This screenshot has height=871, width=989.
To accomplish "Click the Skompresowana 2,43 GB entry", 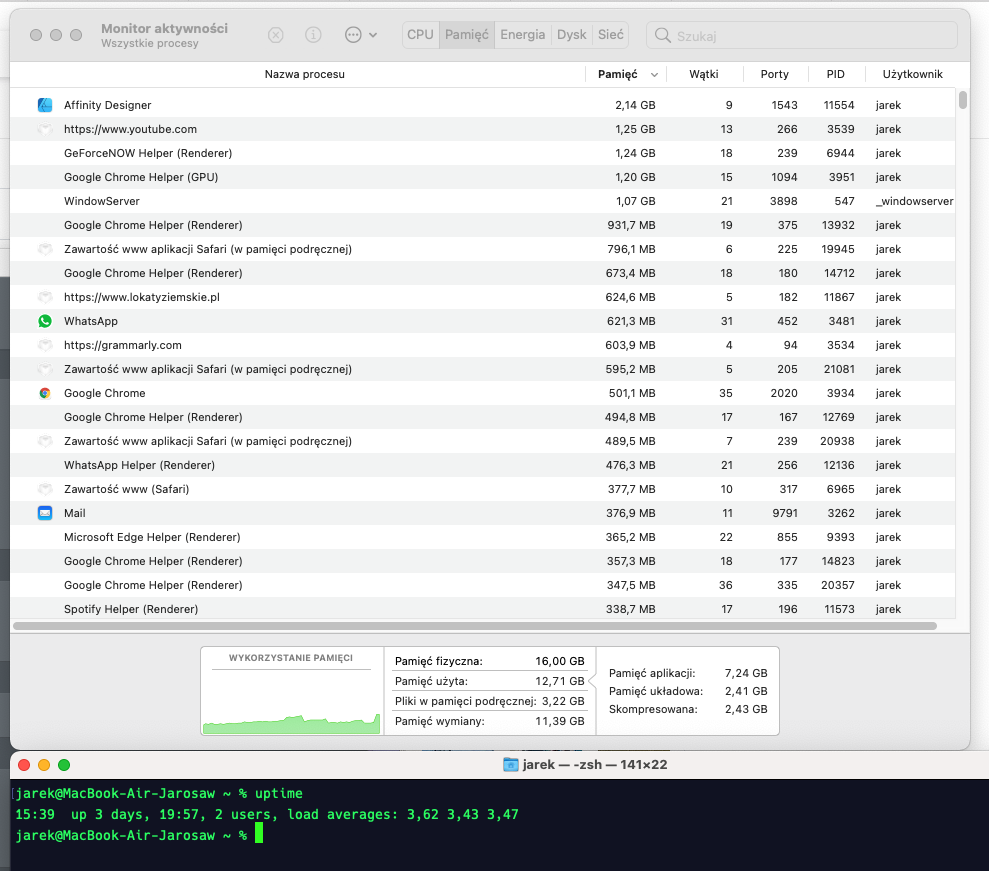I will 688,710.
